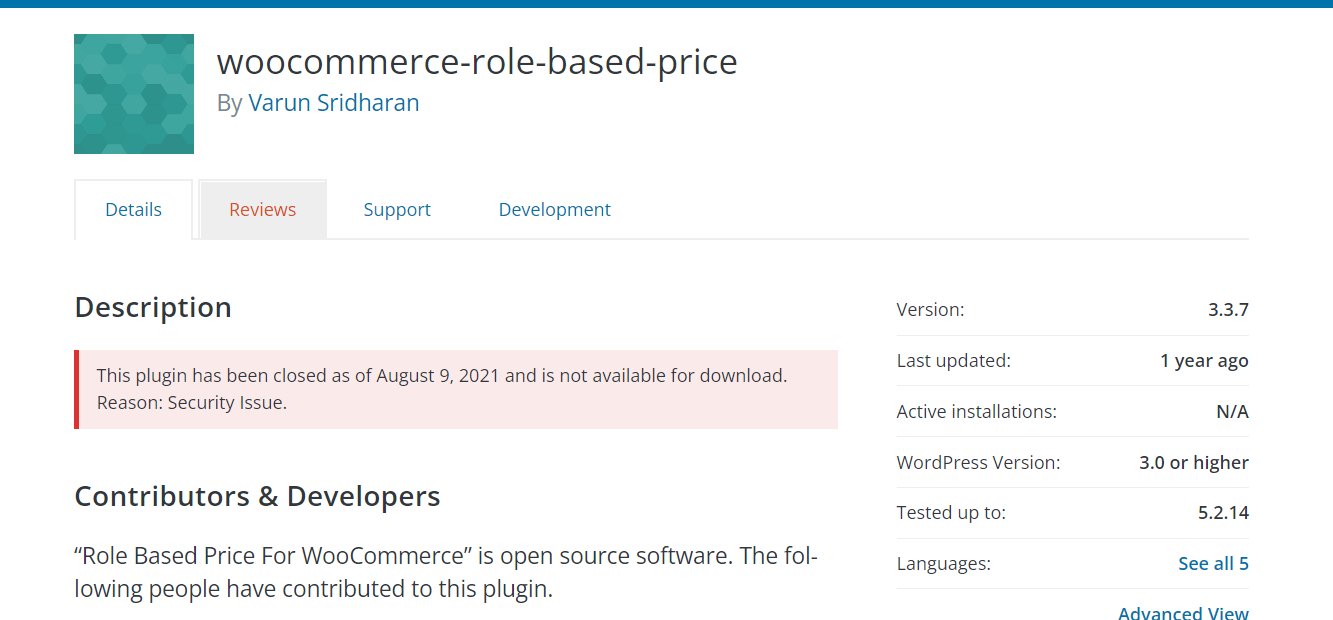1333x620 pixels.
Task: Switch to the Reviews tab
Action: [x=263, y=210]
